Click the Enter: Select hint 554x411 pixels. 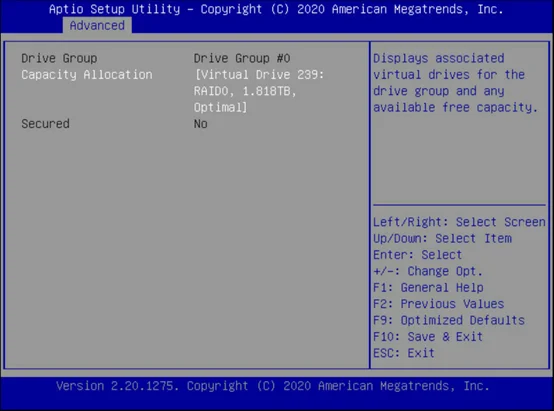pos(418,255)
